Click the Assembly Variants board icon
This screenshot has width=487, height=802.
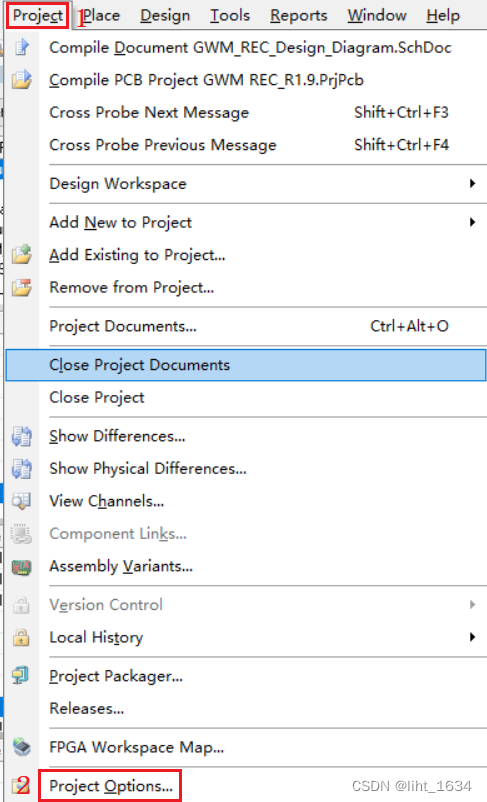[x=21, y=567]
